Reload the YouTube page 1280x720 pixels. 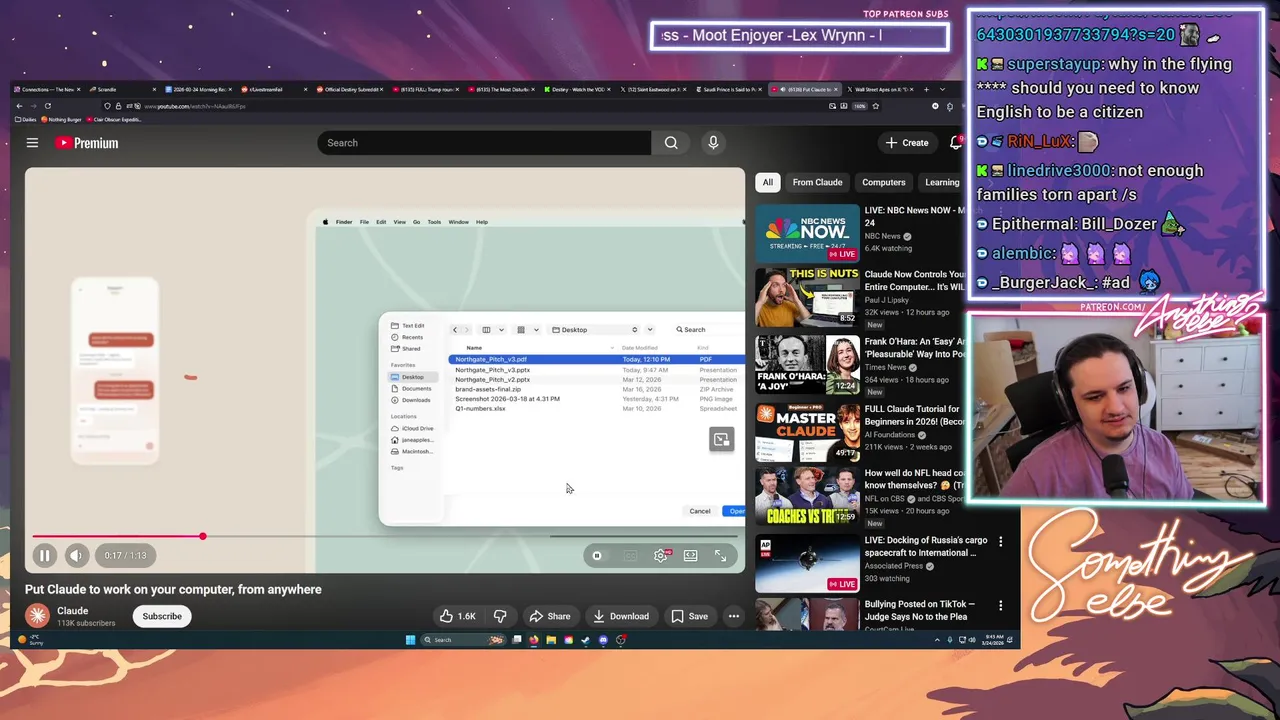tap(47, 106)
